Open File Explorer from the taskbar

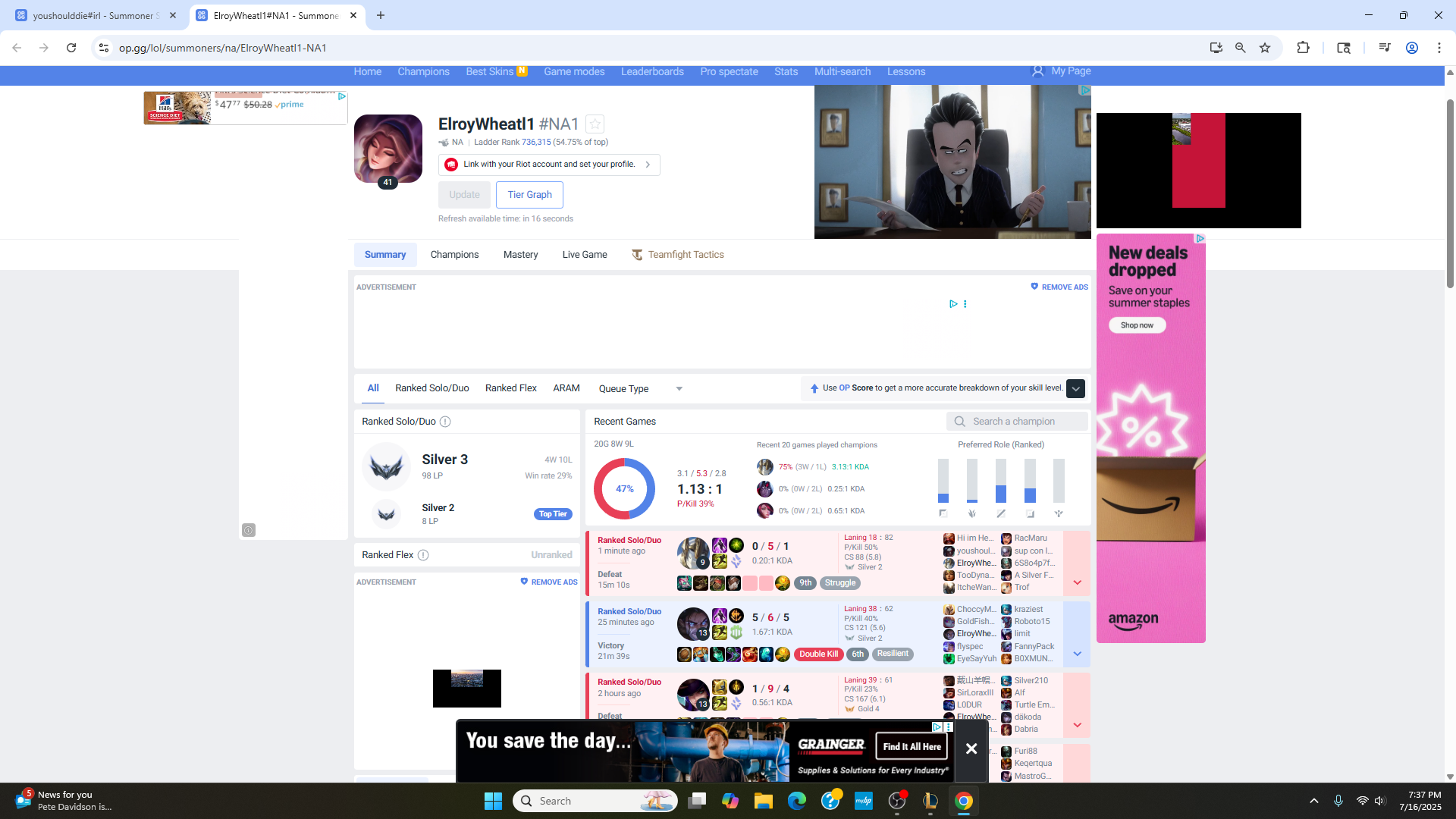(764, 801)
